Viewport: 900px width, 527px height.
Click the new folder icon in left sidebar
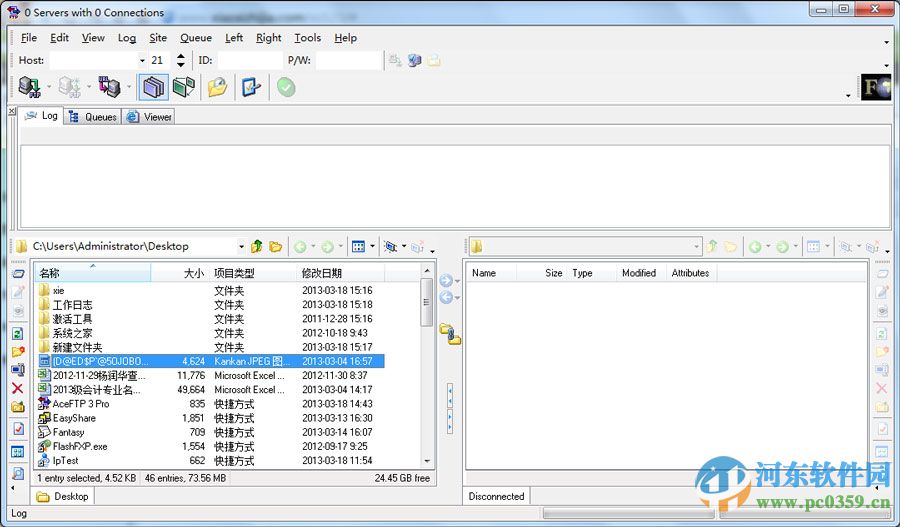click(18, 407)
